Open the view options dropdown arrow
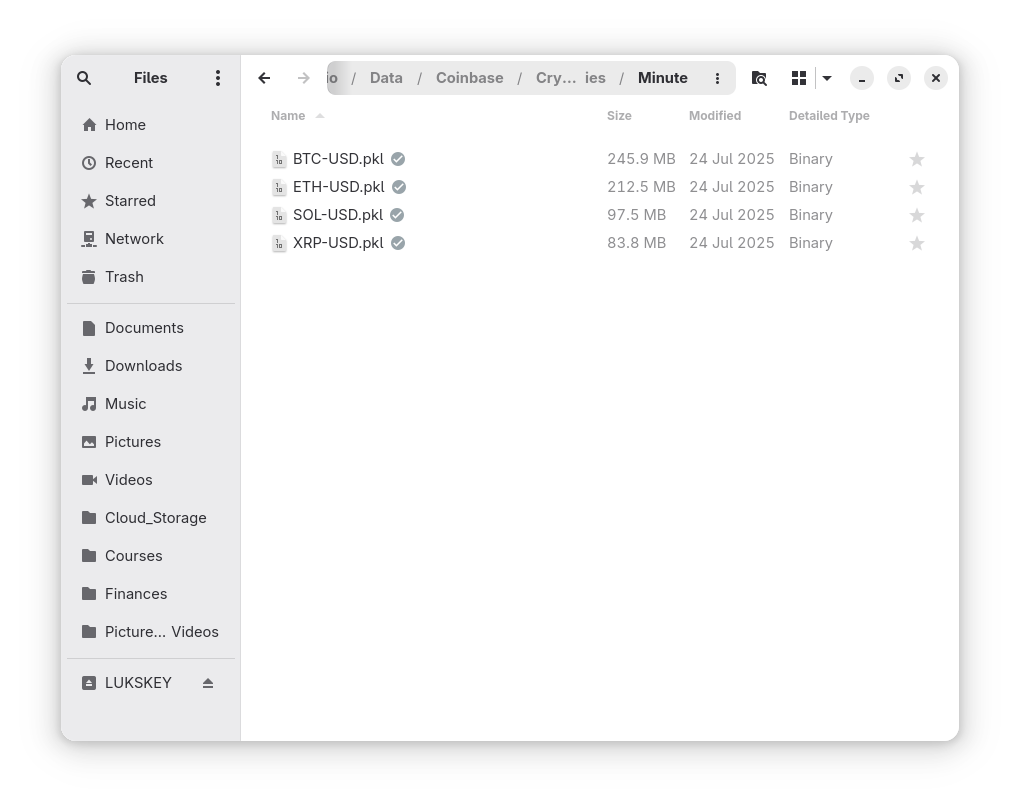The width and height of the screenshot is (1020, 808). tap(827, 78)
